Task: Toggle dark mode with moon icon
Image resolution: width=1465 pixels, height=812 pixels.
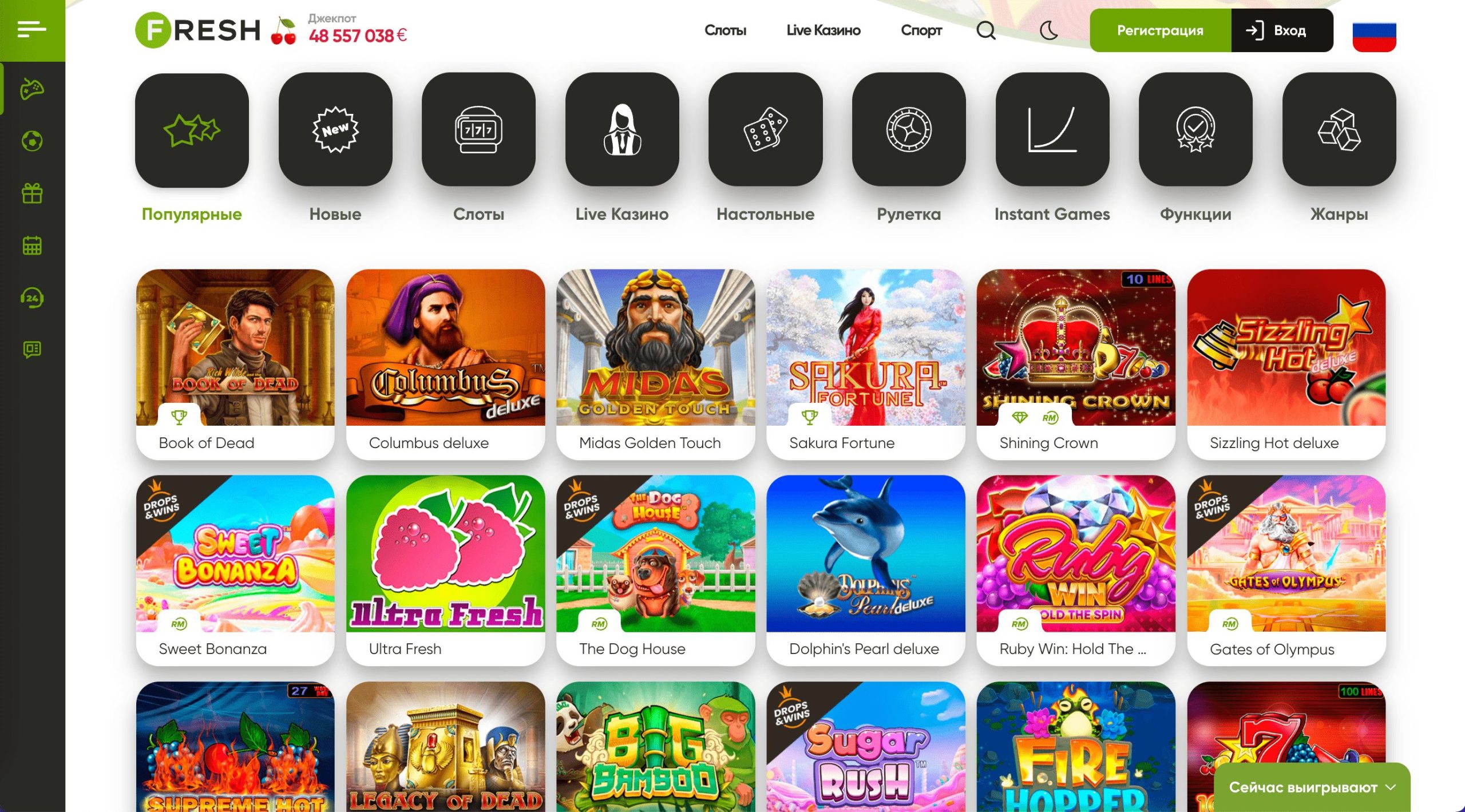Action: point(1048,30)
